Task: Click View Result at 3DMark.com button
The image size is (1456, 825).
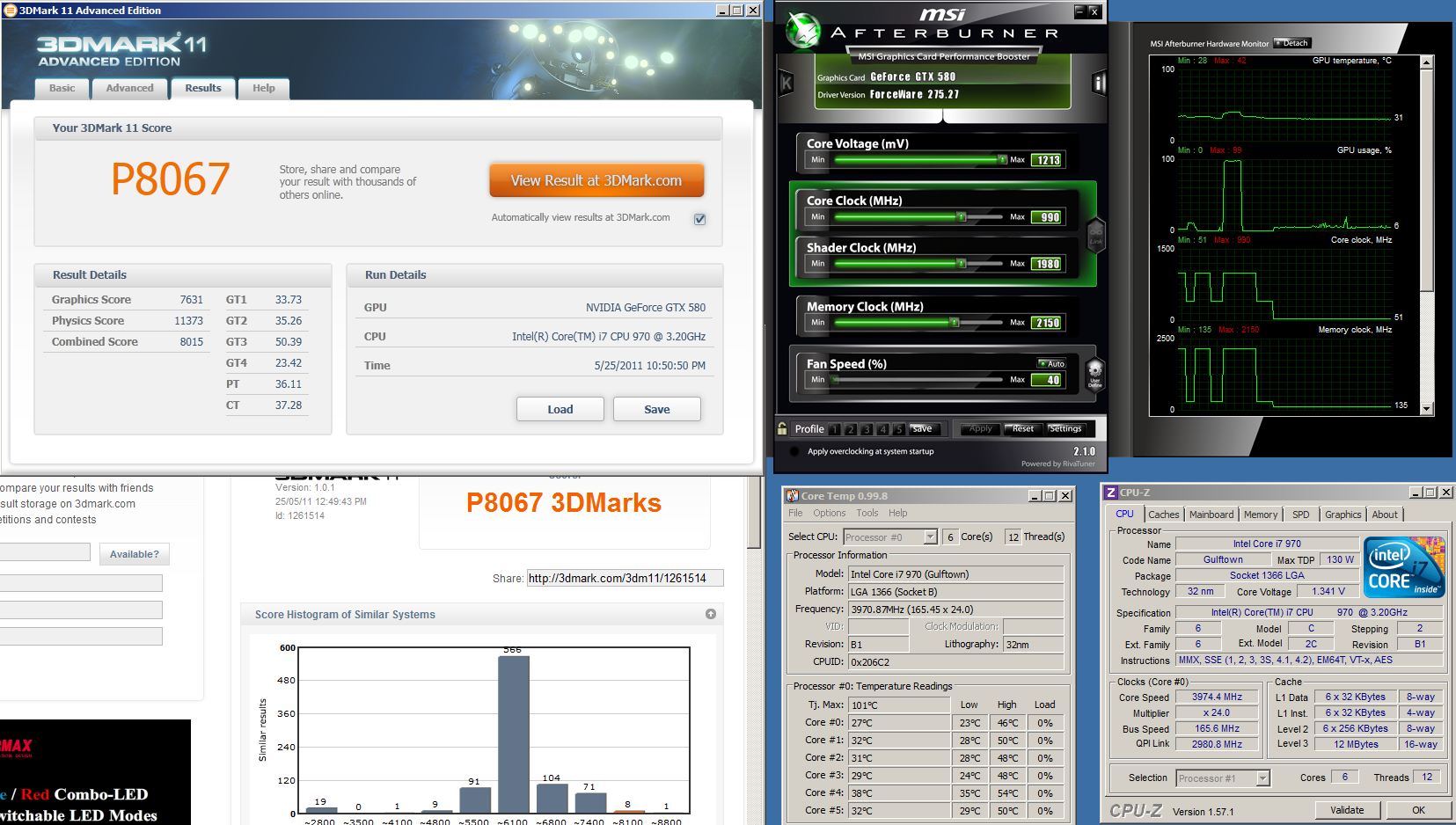Action: pos(596,180)
